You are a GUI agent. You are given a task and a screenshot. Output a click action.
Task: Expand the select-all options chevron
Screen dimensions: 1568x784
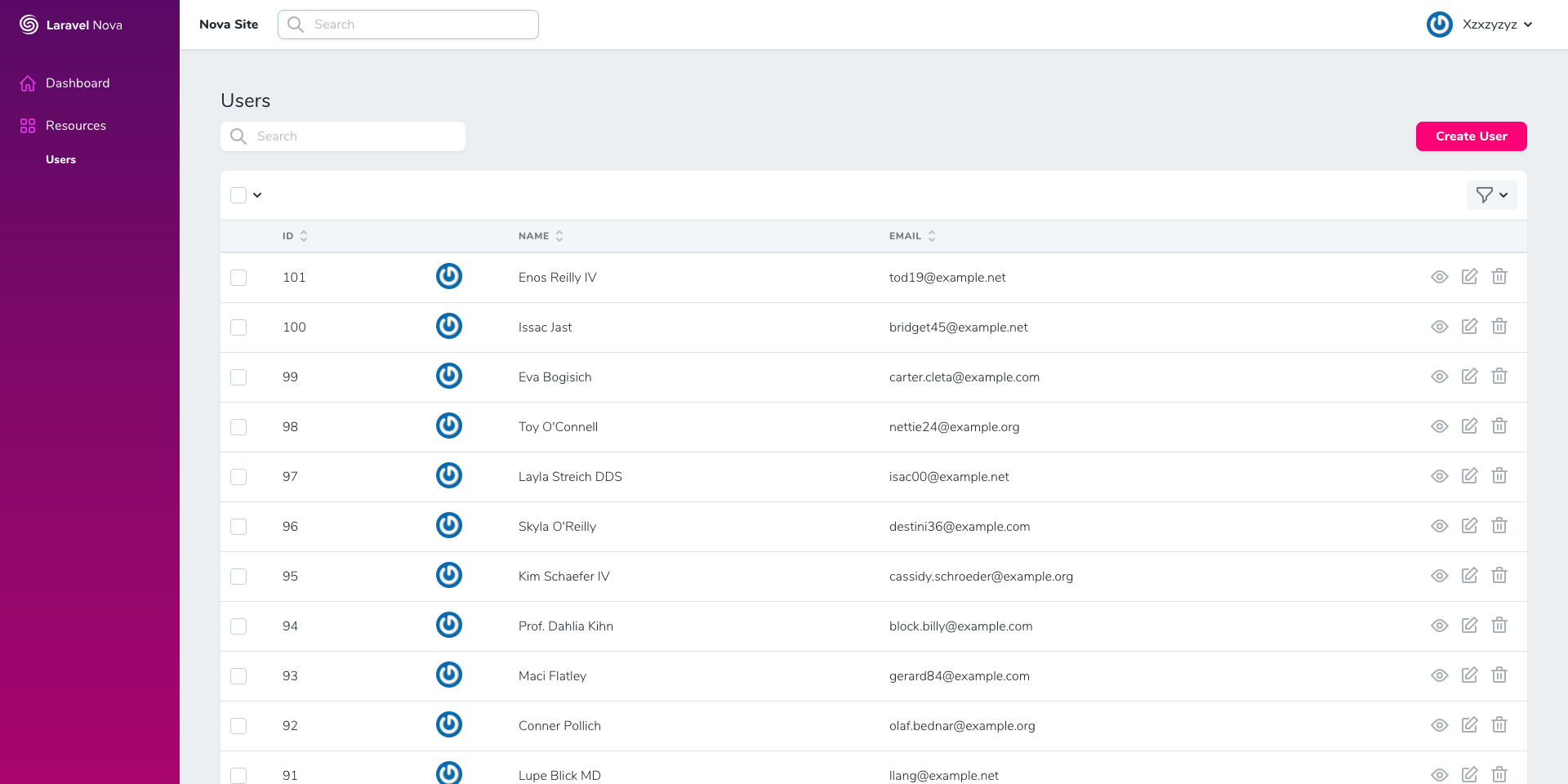[257, 195]
